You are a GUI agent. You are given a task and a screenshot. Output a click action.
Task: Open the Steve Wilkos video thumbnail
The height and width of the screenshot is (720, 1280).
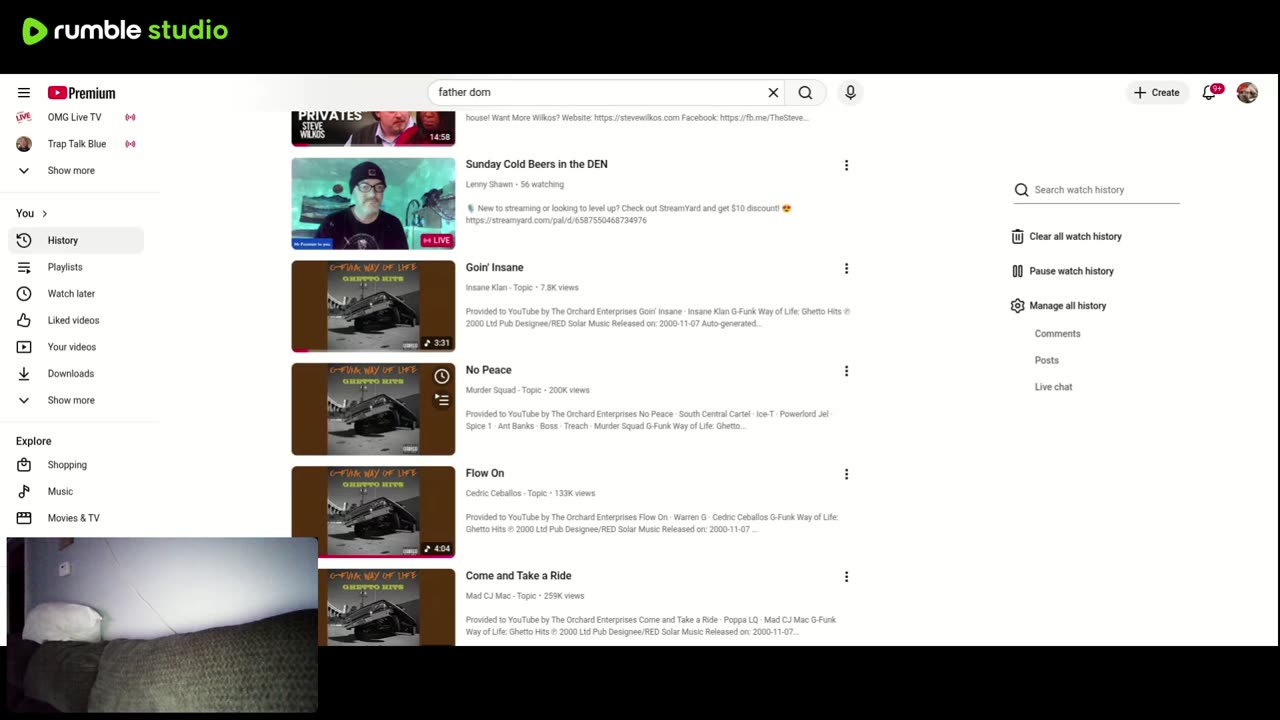tap(373, 128)
